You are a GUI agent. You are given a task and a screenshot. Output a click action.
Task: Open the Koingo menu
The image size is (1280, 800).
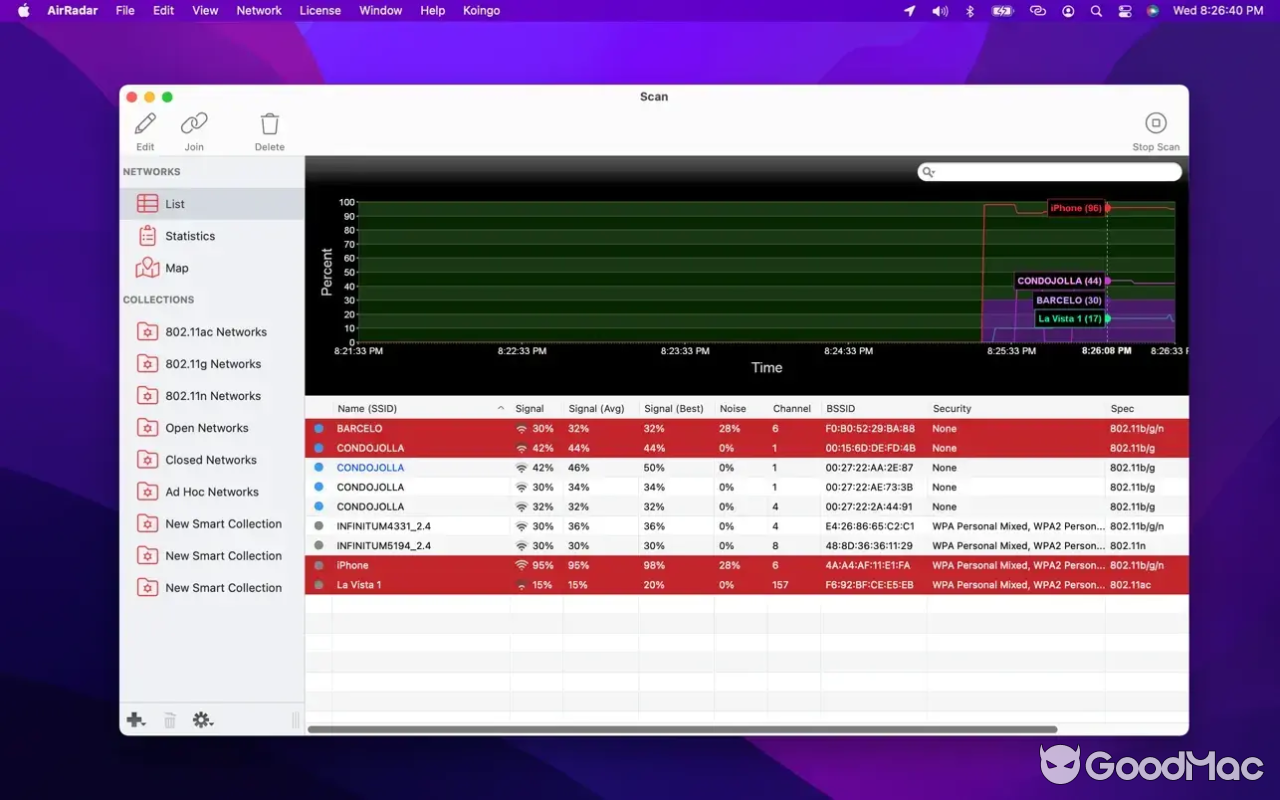tap(481, 11)
